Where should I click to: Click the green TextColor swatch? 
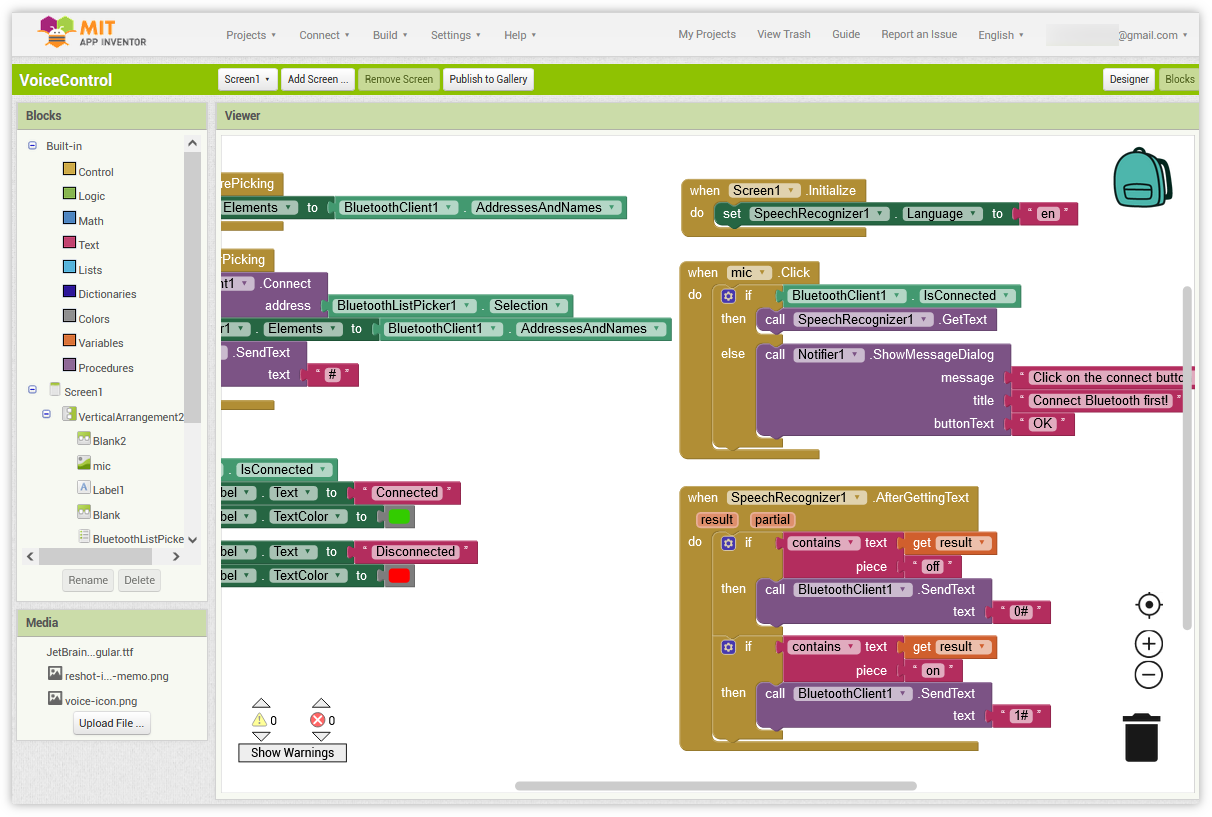point(399,517)
